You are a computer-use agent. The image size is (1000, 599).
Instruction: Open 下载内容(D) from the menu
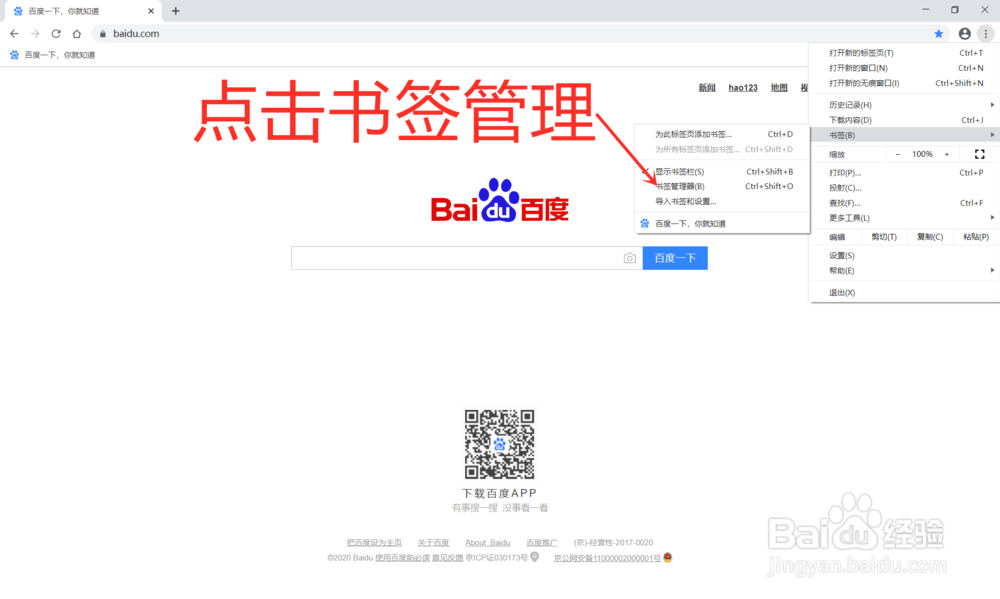click(x=904, y=120)
